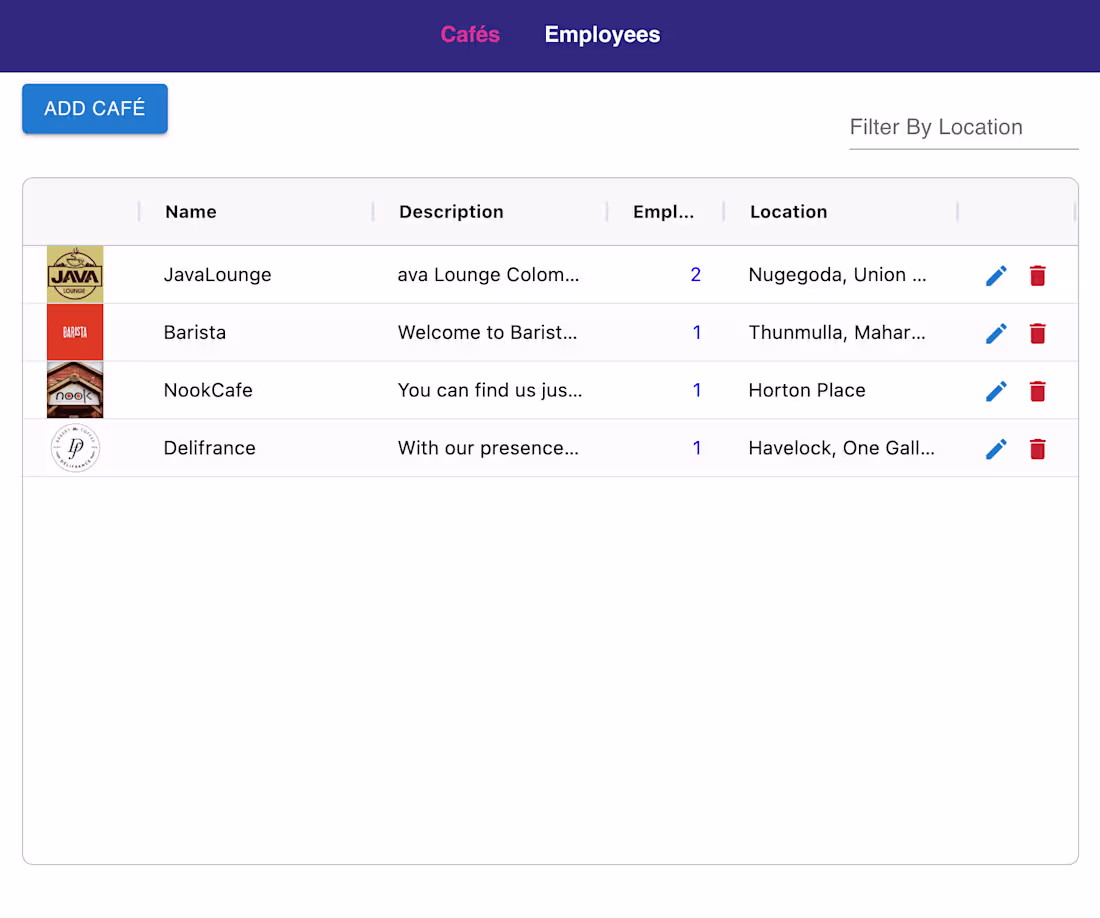Click the Description column header
The image size is (1100, 918).
451,212
